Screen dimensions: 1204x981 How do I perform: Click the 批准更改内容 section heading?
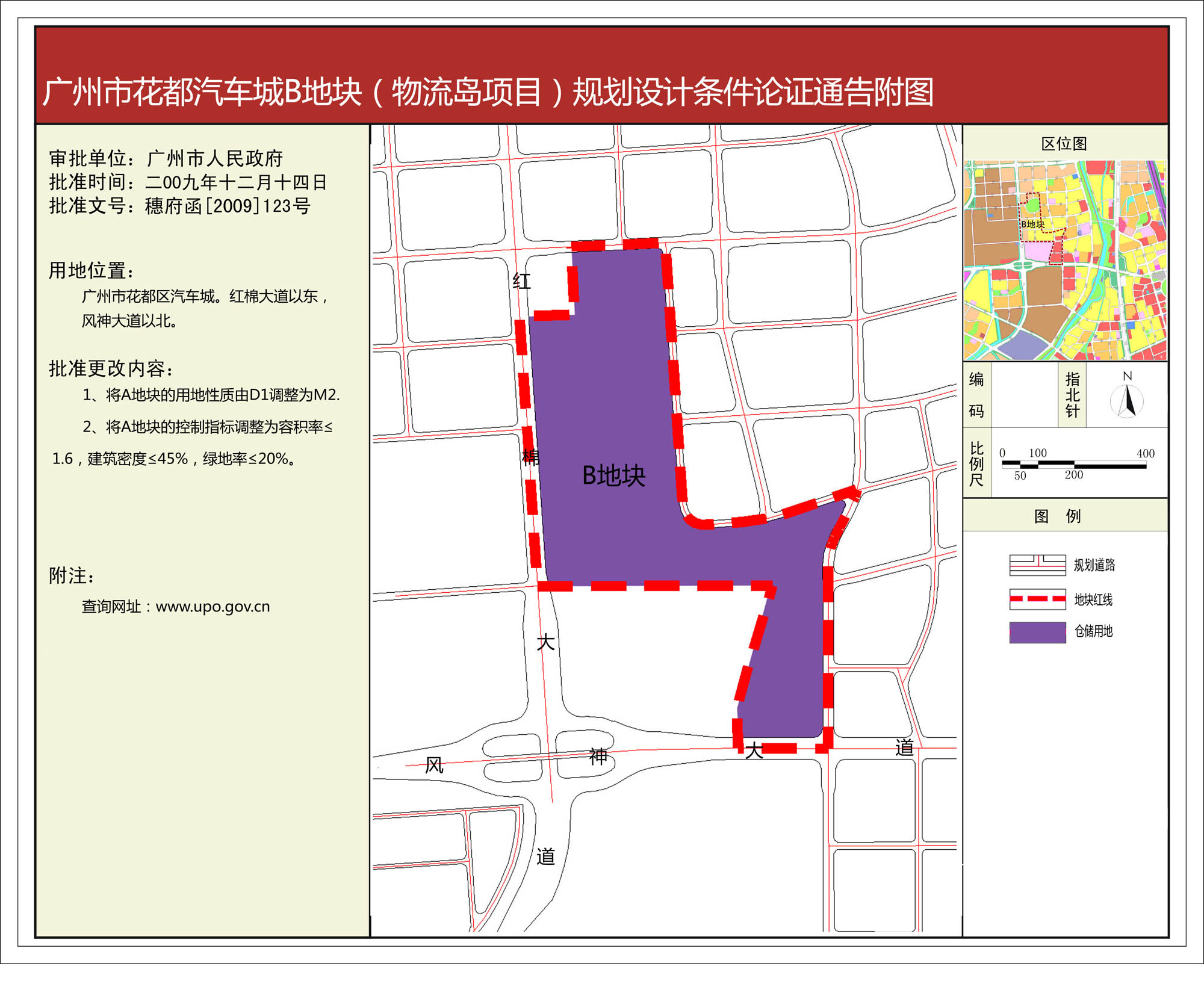tap(111, 368)
